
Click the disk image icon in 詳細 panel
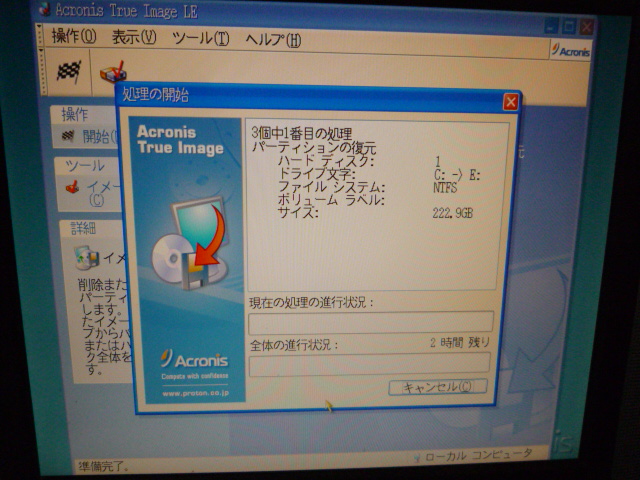[x=87, y=257]
